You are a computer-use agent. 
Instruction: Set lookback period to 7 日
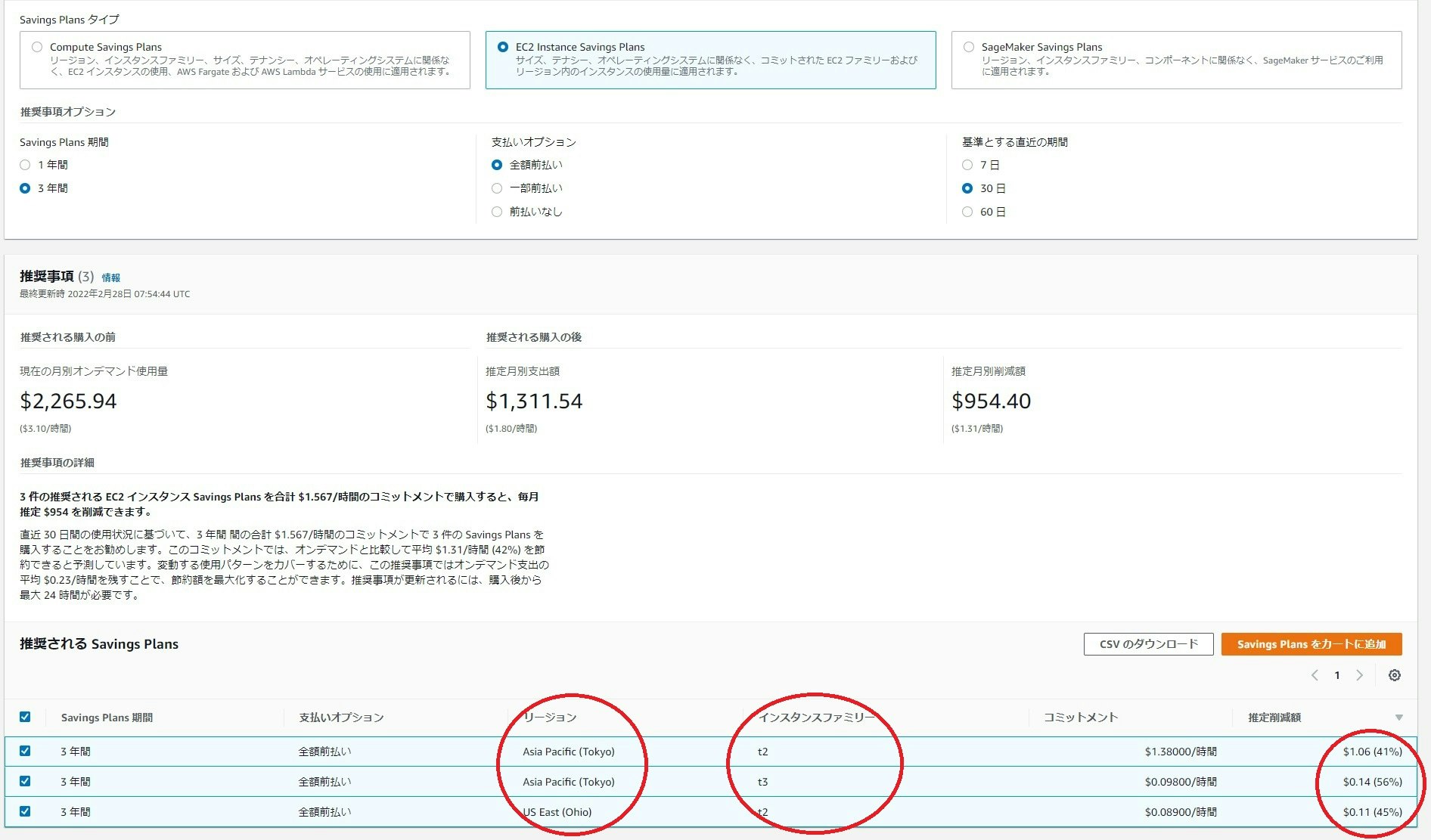pyautogui.click(x=967, y=165)
